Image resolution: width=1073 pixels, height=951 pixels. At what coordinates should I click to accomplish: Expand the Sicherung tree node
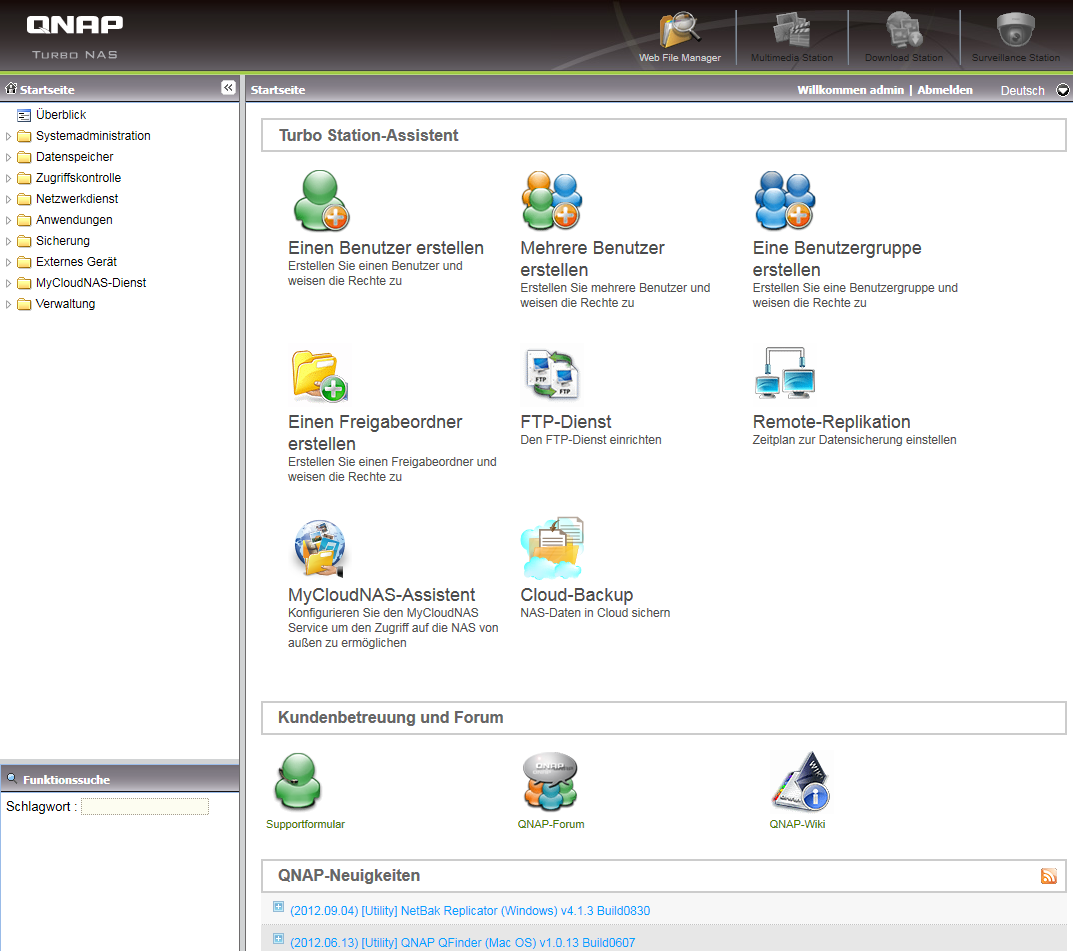[8, 242]
